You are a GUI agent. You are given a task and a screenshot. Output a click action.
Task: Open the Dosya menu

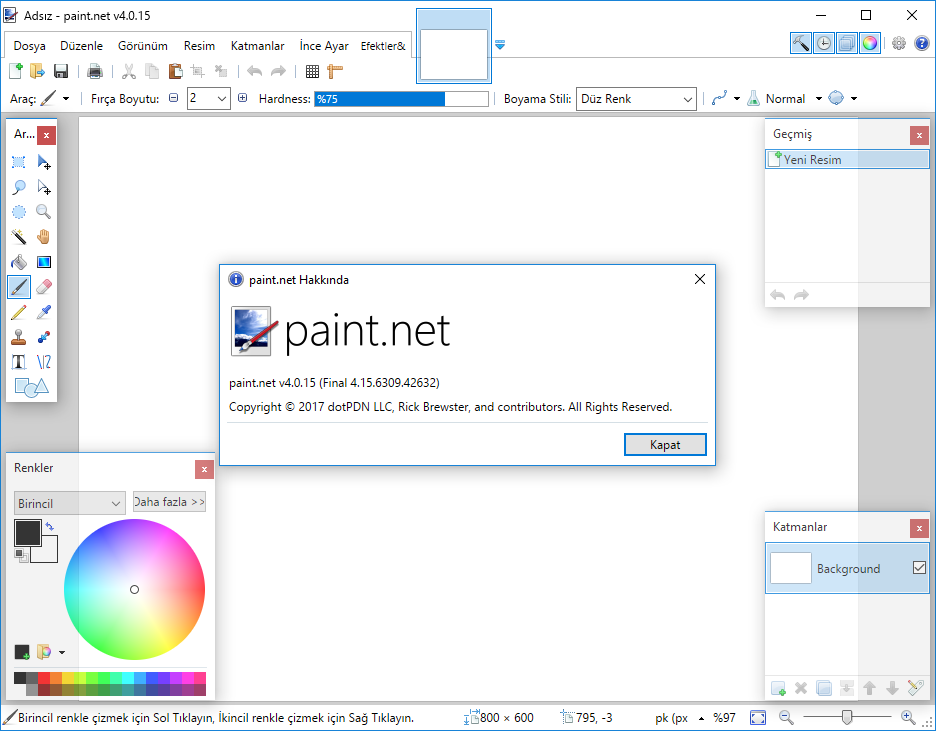[29, 46]
